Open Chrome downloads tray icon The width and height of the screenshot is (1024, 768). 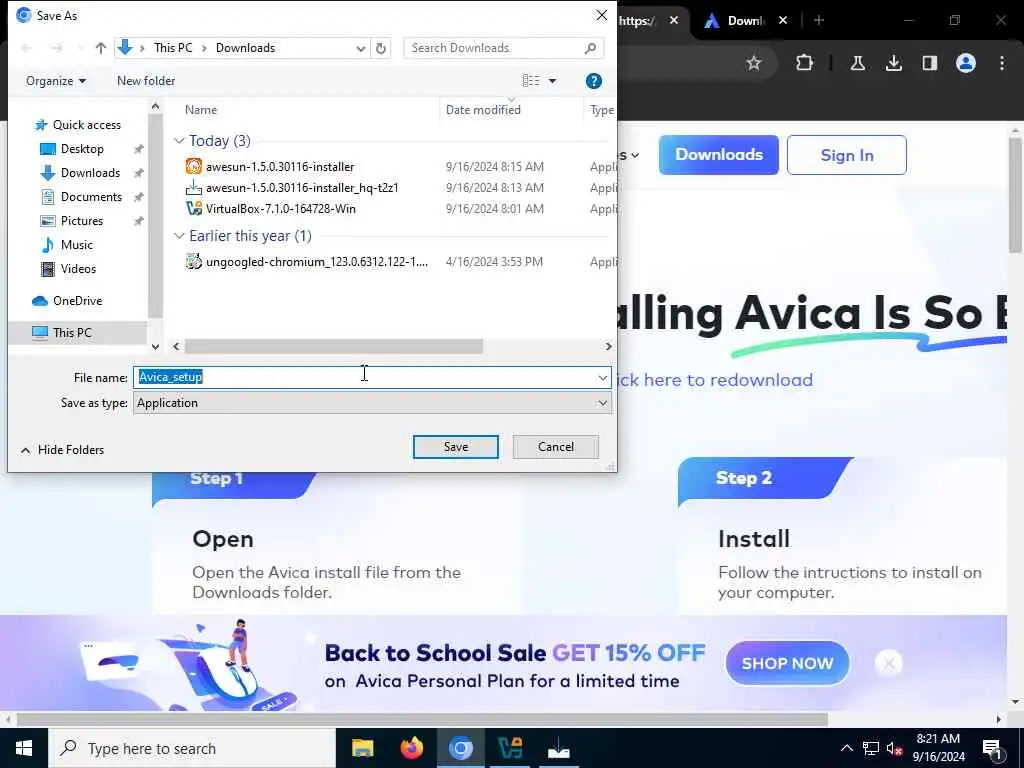893,63
